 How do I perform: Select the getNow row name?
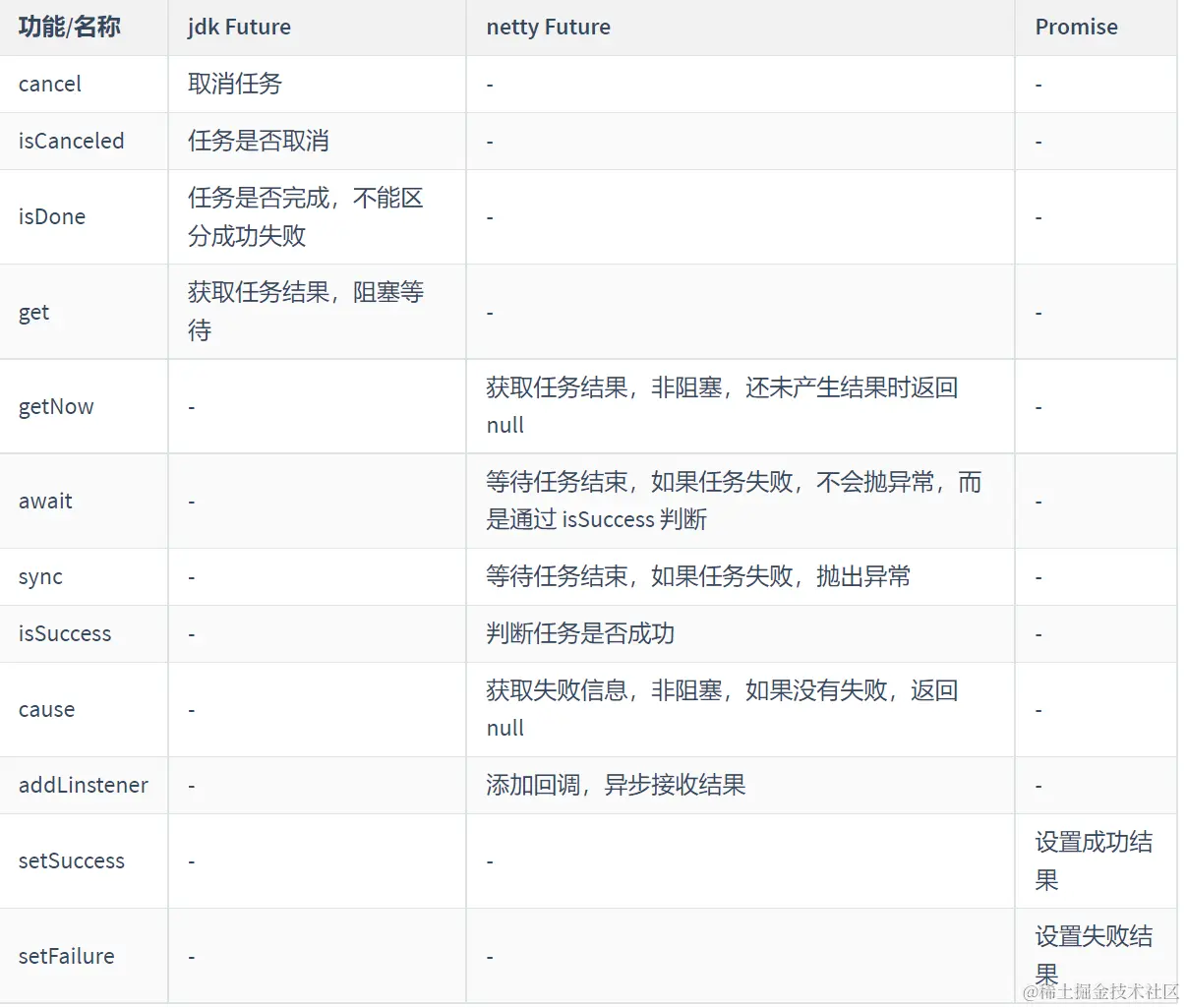click(x=56, y=407)
